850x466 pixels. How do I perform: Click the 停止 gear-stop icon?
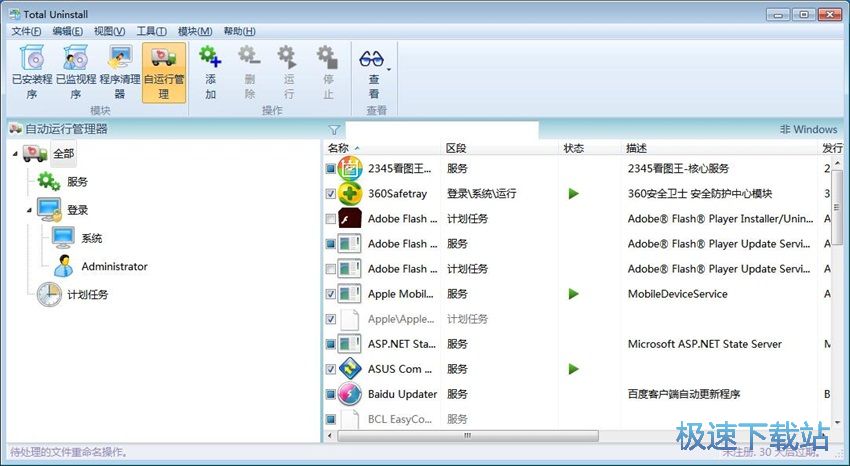coord(327,56)
